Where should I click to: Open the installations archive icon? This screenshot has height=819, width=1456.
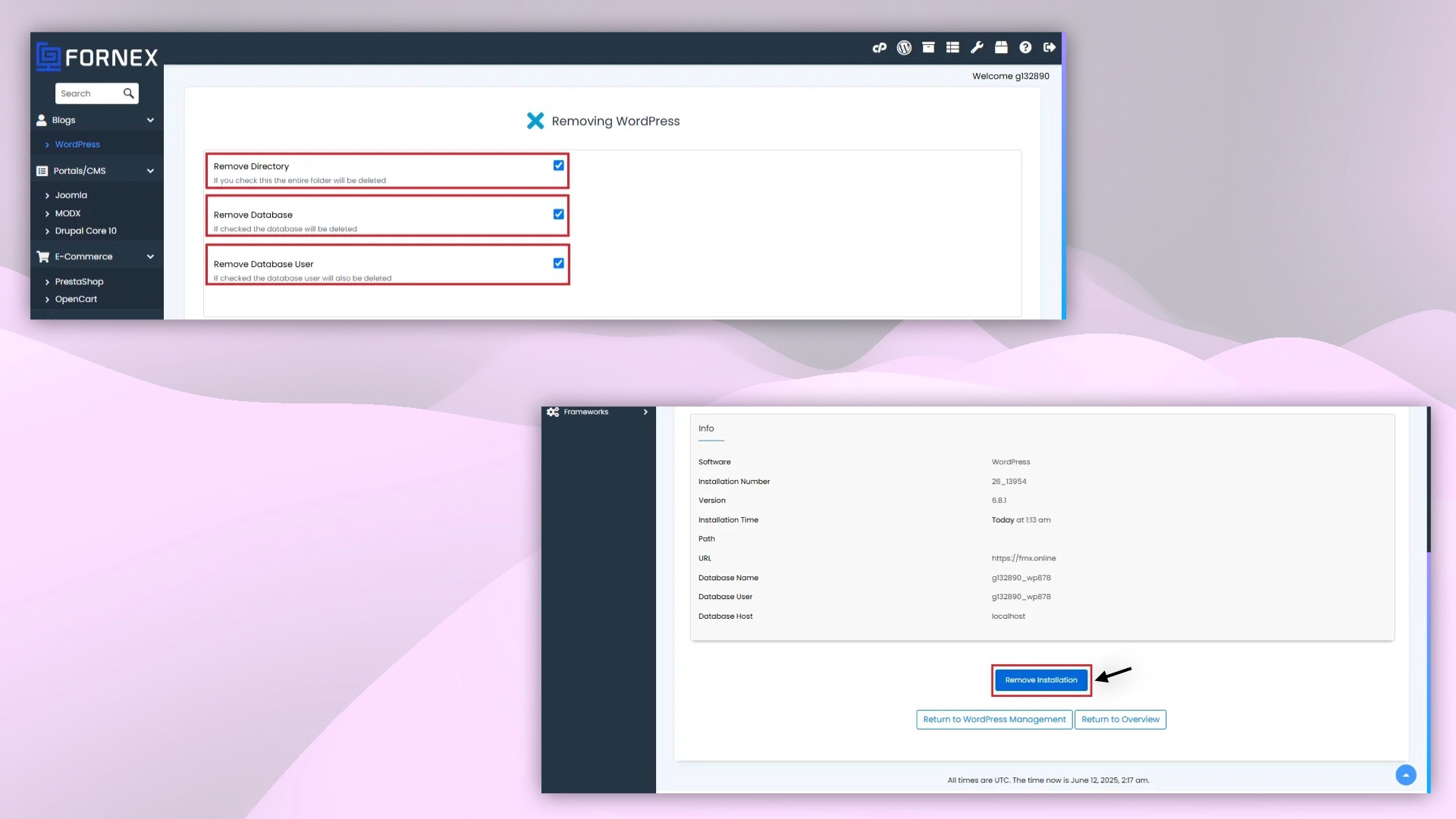point(927,48)
